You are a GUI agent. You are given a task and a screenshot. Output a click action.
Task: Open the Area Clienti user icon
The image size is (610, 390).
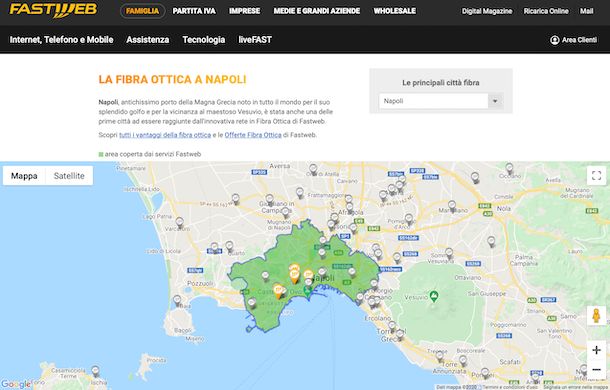[x=554, y=40]
